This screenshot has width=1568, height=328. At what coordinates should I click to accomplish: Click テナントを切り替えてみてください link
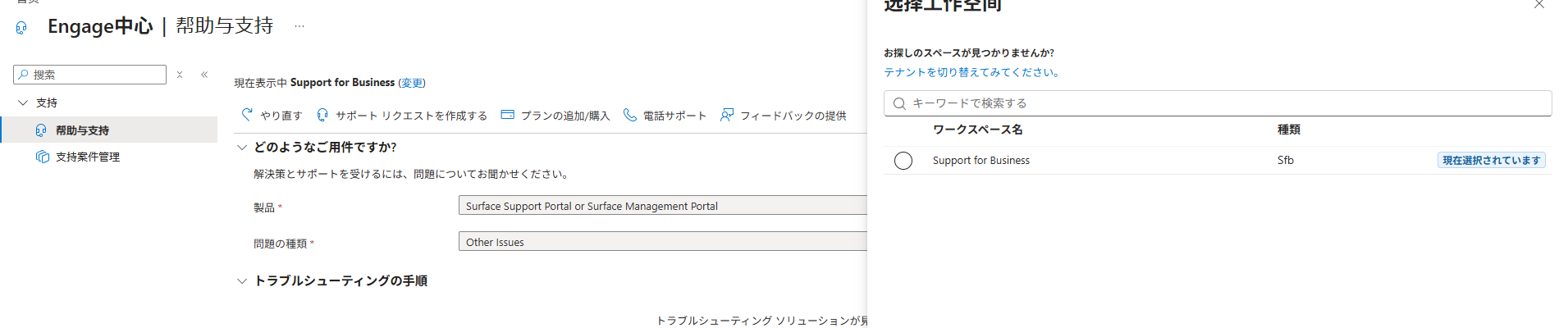click(971, 72)
